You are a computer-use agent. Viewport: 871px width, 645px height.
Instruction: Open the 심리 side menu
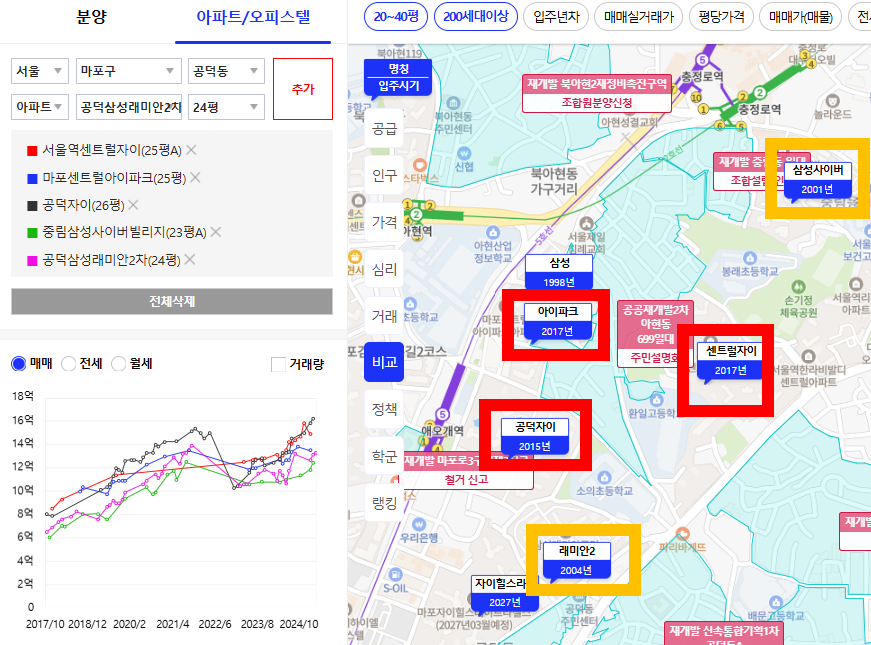pos(384,269)
